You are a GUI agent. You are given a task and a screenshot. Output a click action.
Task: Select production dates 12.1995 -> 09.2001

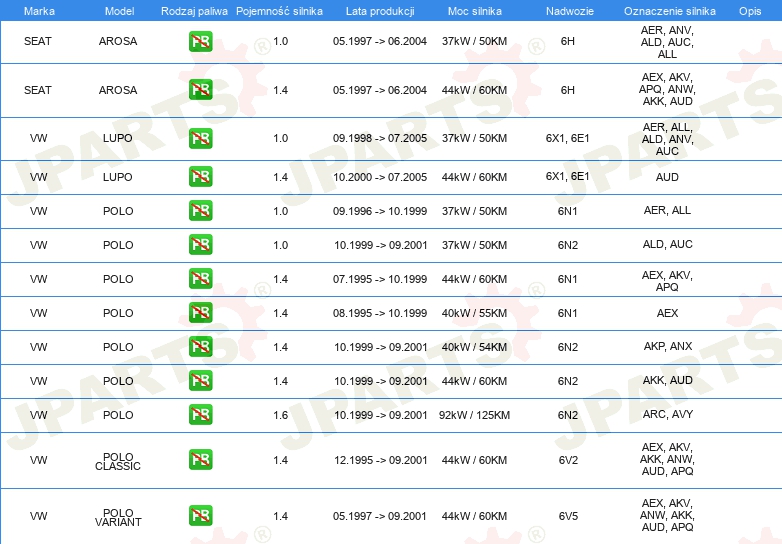(x=381, y=460)
